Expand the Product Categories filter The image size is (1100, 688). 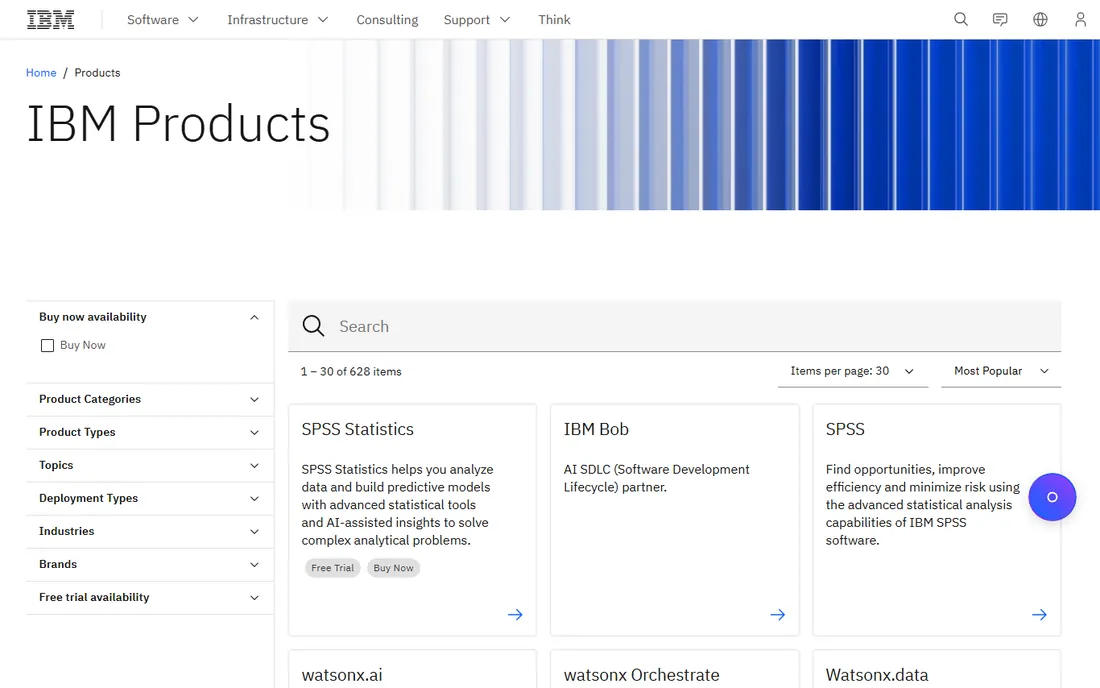point(149,399)
